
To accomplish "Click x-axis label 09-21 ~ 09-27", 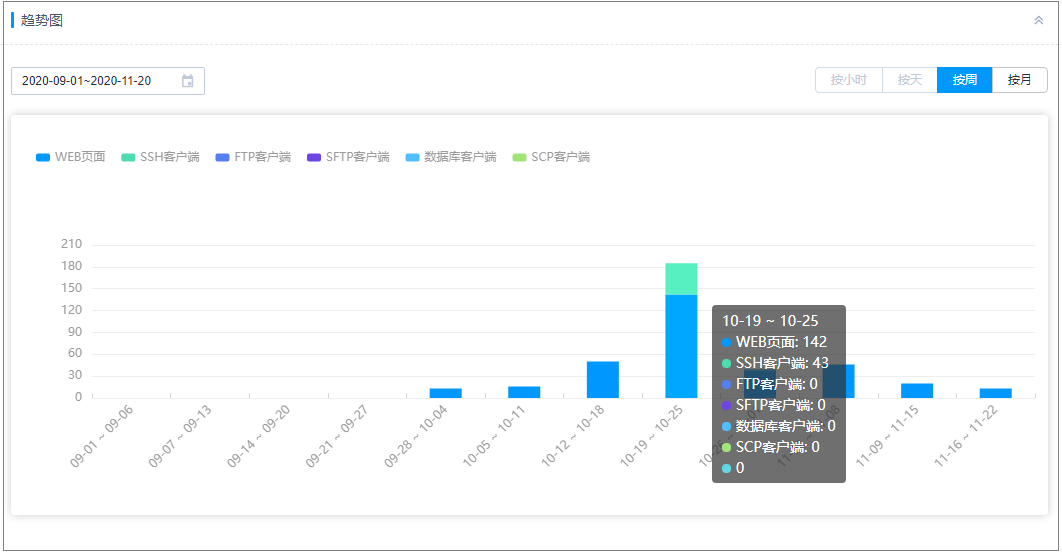I will pyautogui.click(x=337, y=436).
